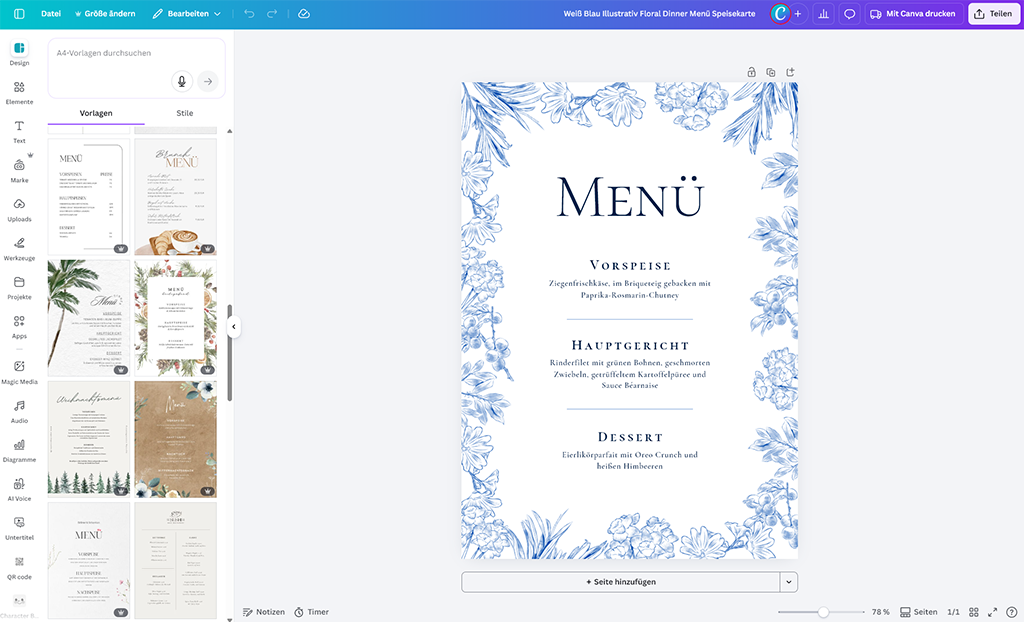Select the MENÜ heading on canvas
Viewport: 1024px width, 622px height.
[x=630, y=197]
